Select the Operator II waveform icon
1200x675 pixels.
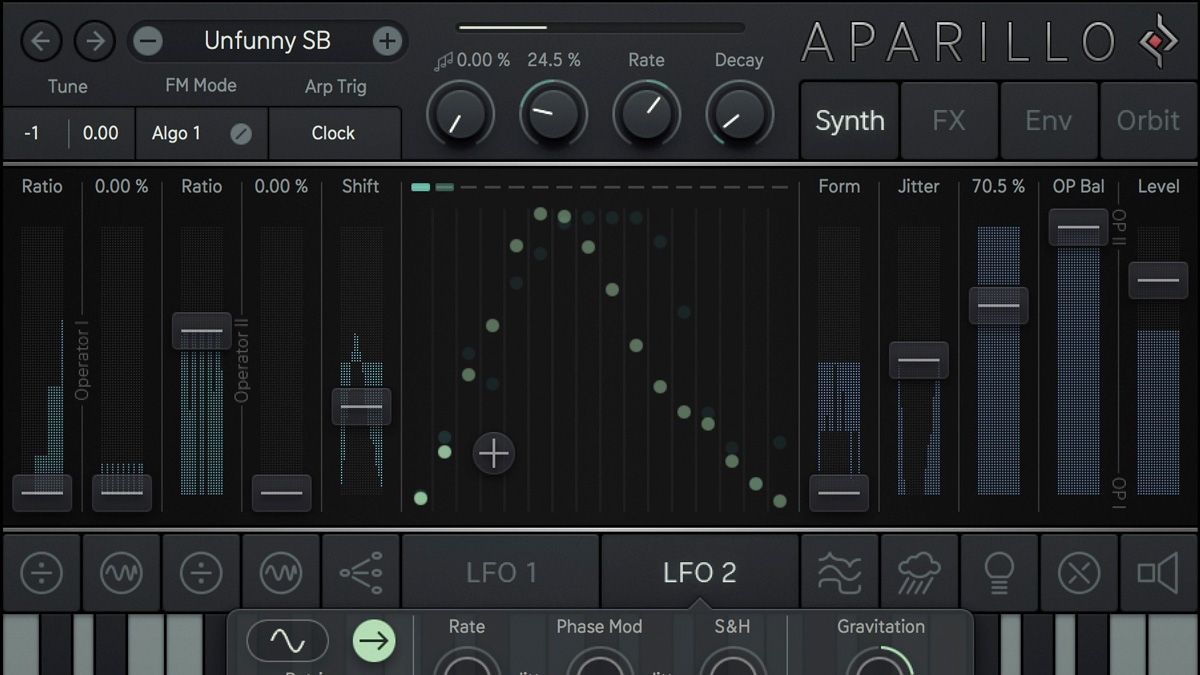point(280,572)
